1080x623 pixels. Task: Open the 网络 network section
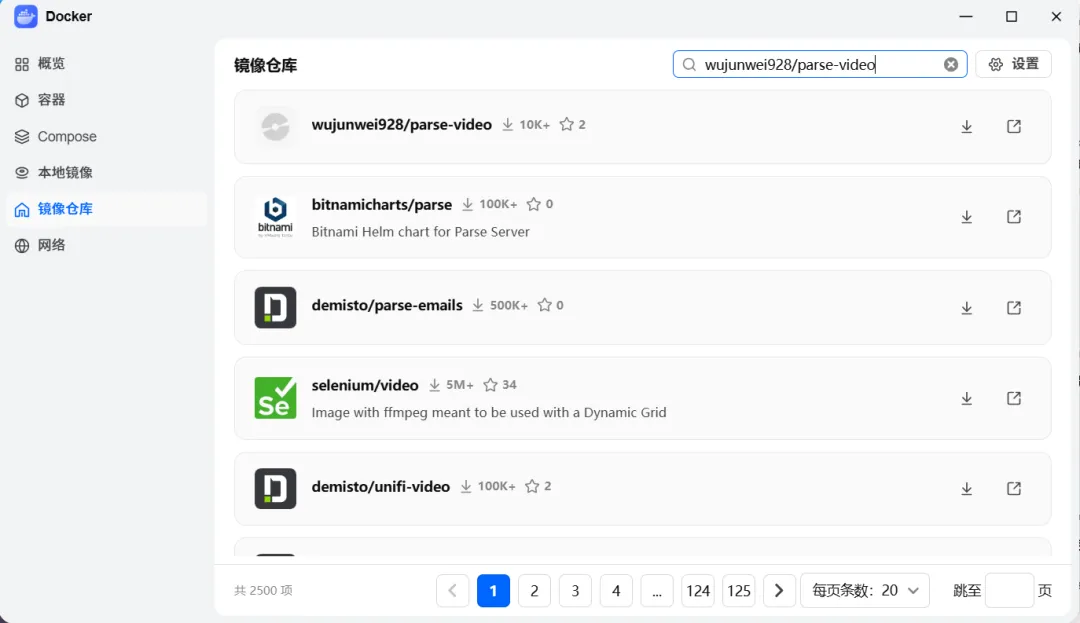click(x=107, y=245)
